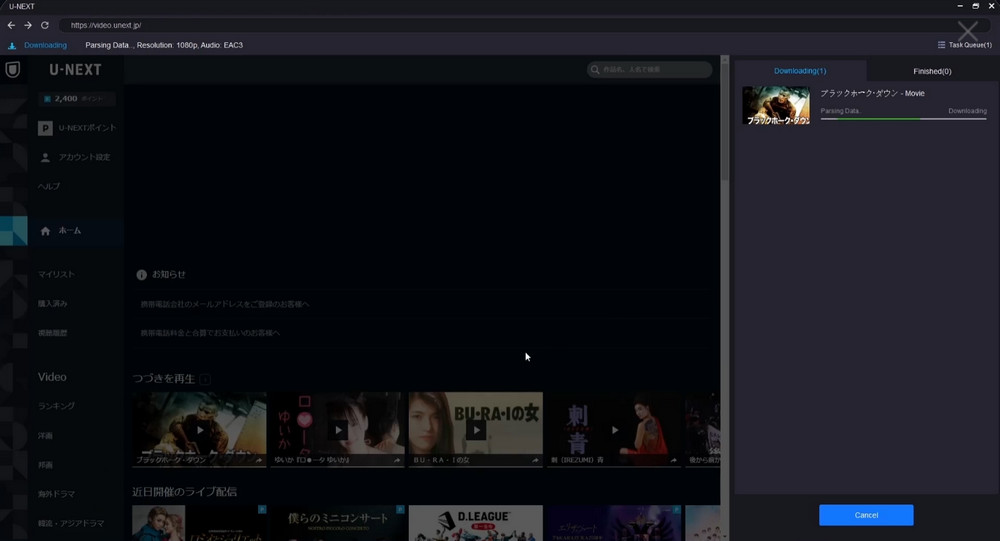This screenshot has height=541, width=1000.
Task: Click the magnifier search icon
Action: coord(595,70)
